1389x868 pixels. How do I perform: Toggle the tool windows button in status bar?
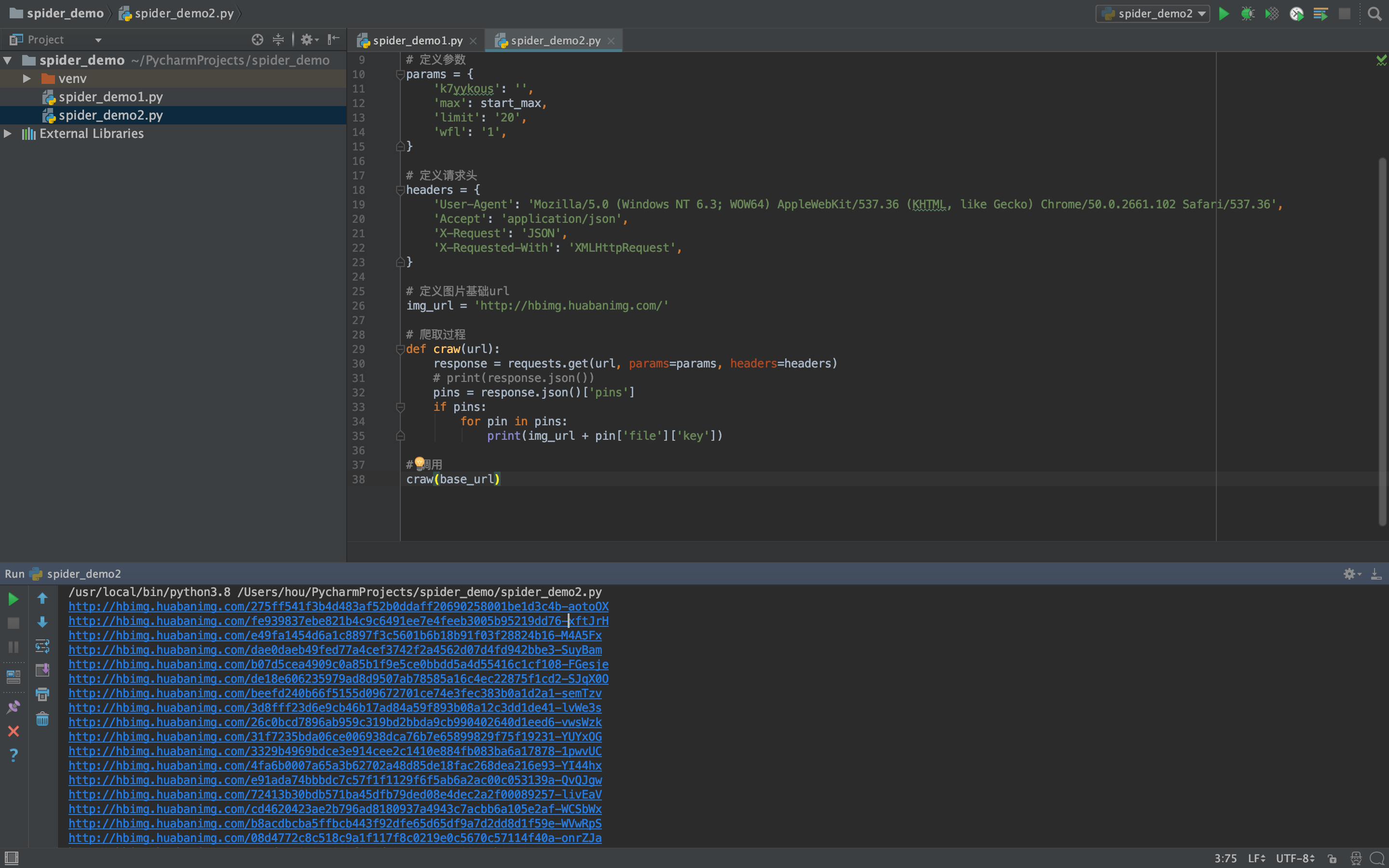point(12,858)
